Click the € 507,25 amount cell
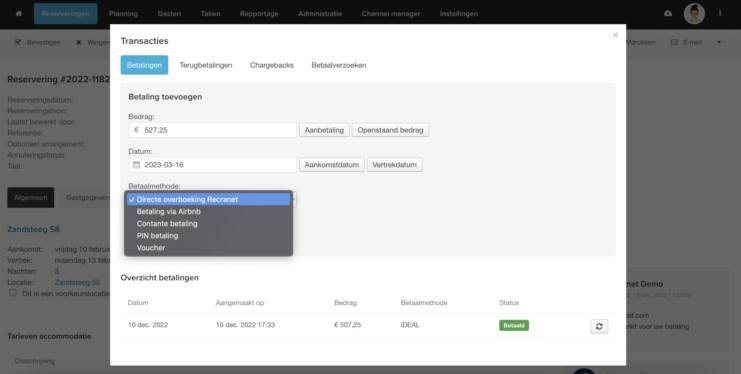The image size is (741, 374). (x=347, y=325)
